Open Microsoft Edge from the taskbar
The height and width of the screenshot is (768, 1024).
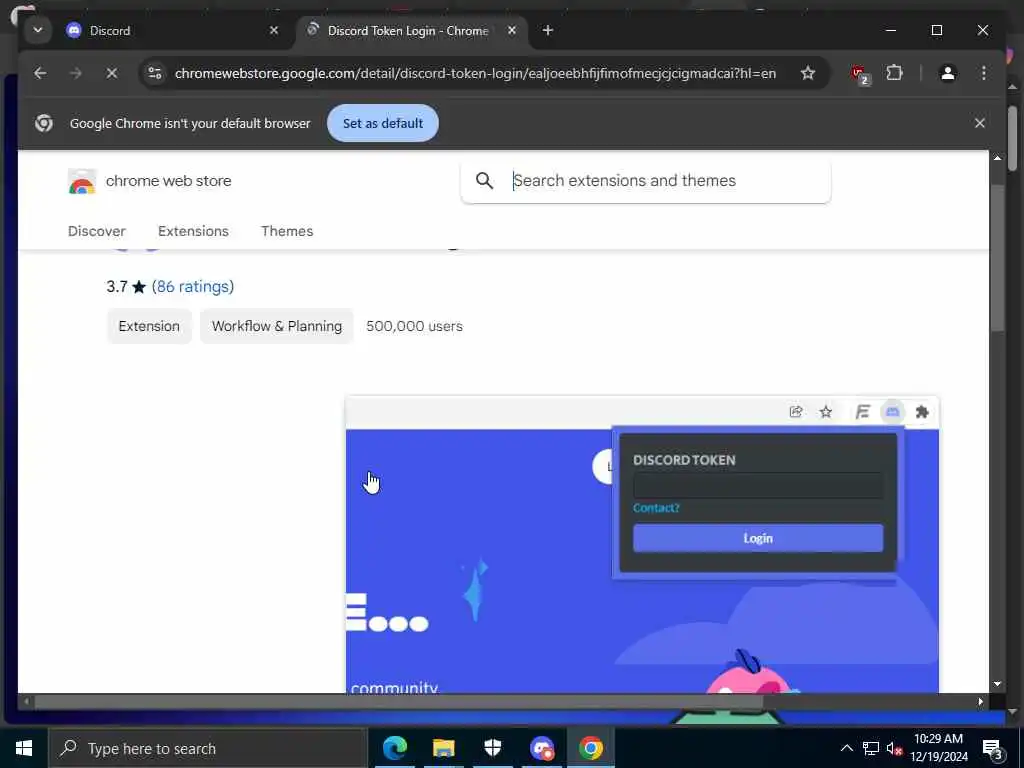394,748
